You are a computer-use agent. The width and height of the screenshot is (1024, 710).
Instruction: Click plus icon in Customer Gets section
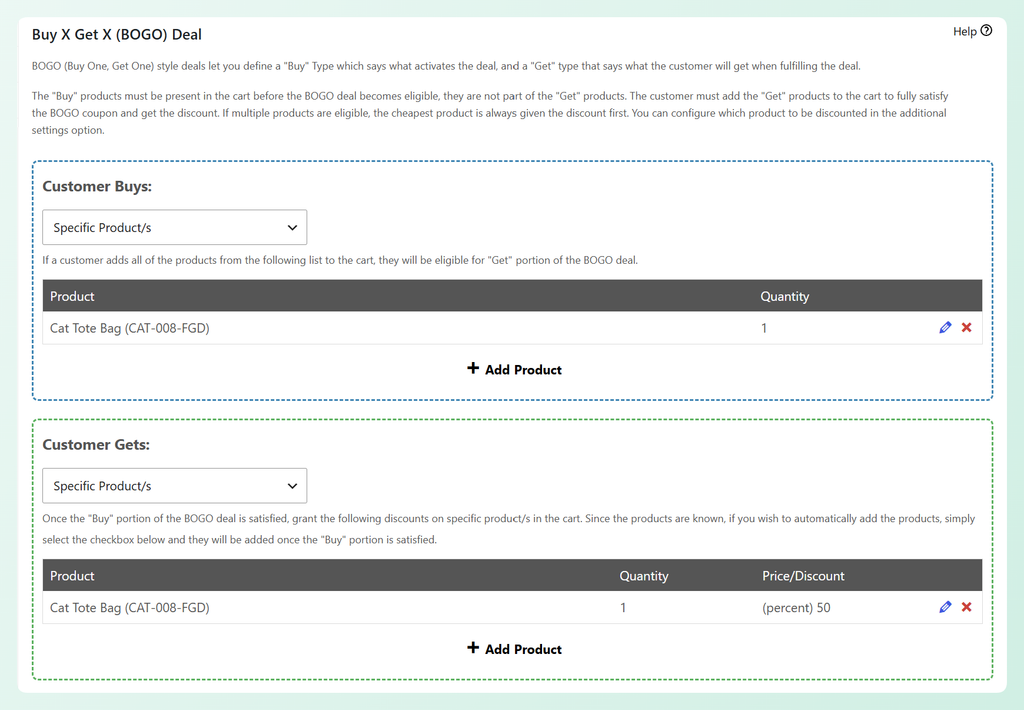[473, 648]
